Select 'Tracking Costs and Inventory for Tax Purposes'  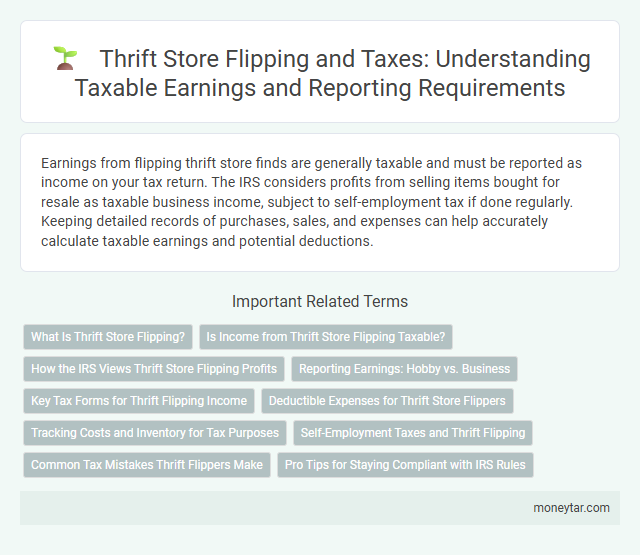pyautogui.click(x=155, y=433)
